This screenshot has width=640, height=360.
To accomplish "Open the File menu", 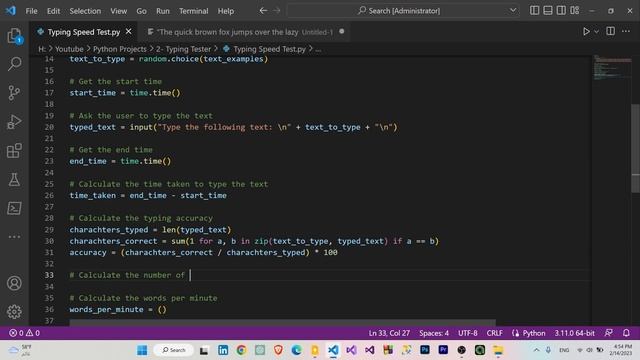I will [x=31, y=11].
